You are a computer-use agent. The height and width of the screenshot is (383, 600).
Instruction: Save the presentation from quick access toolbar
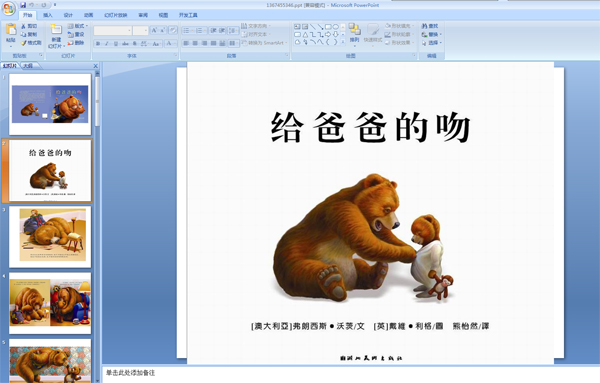pos(23,5)
